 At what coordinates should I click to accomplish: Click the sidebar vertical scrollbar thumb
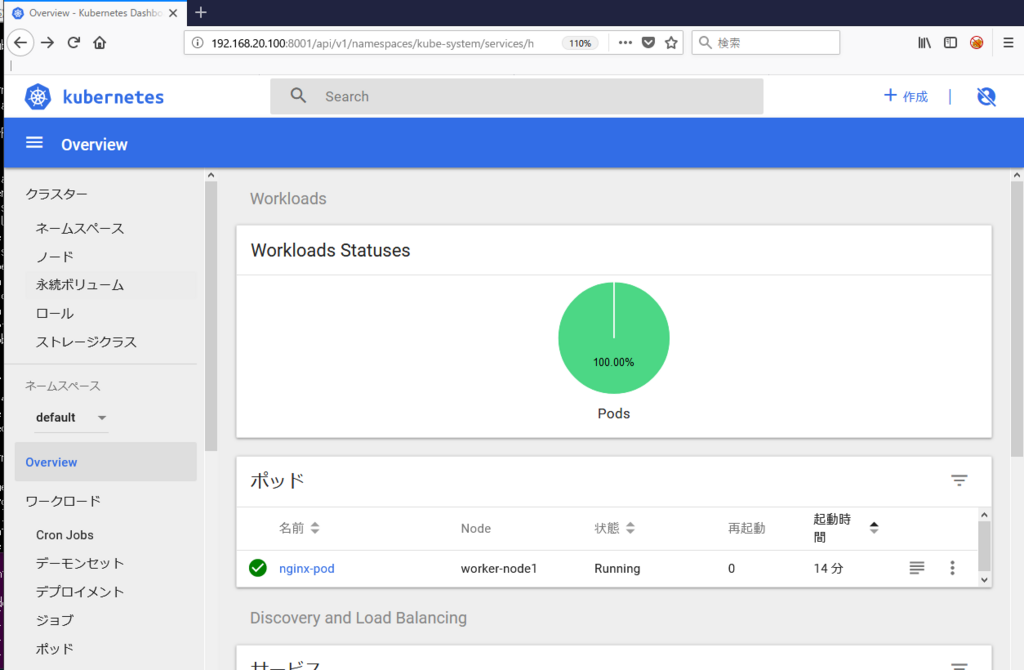point(211,316)
